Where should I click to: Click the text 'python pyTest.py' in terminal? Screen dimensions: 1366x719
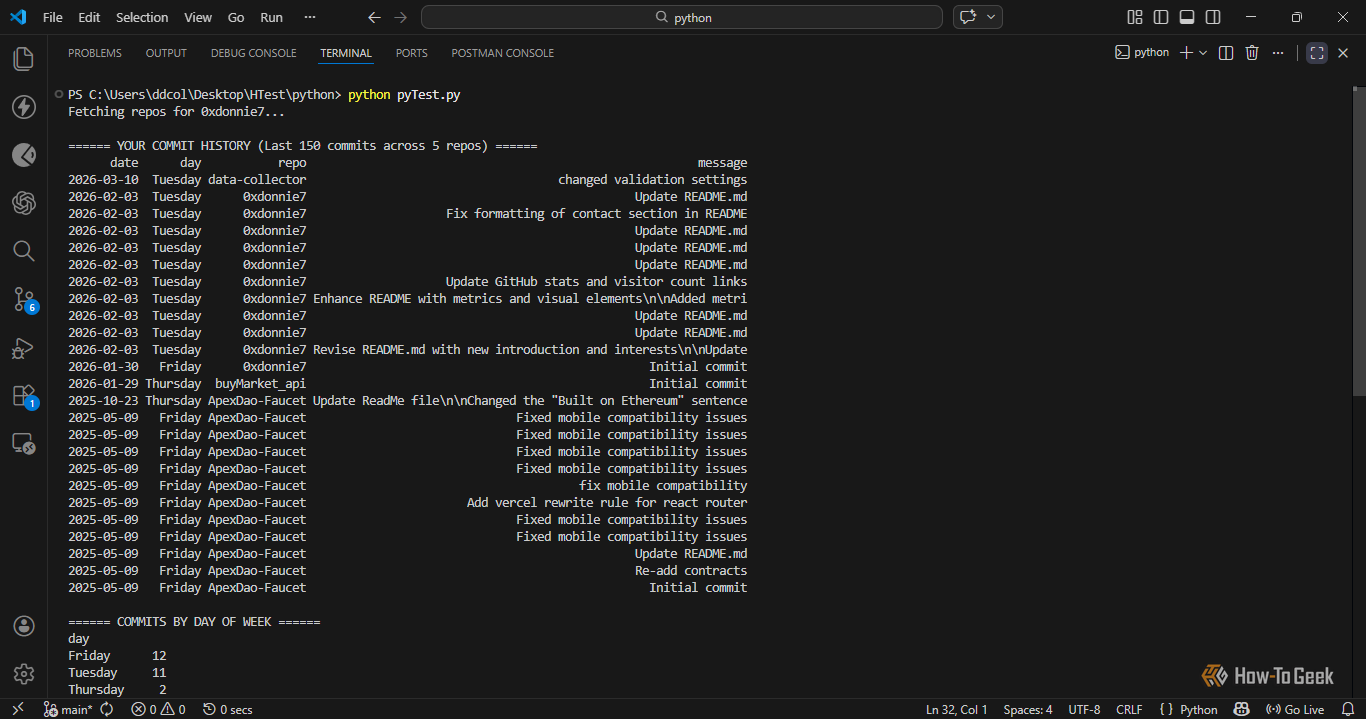click(404, 94)
